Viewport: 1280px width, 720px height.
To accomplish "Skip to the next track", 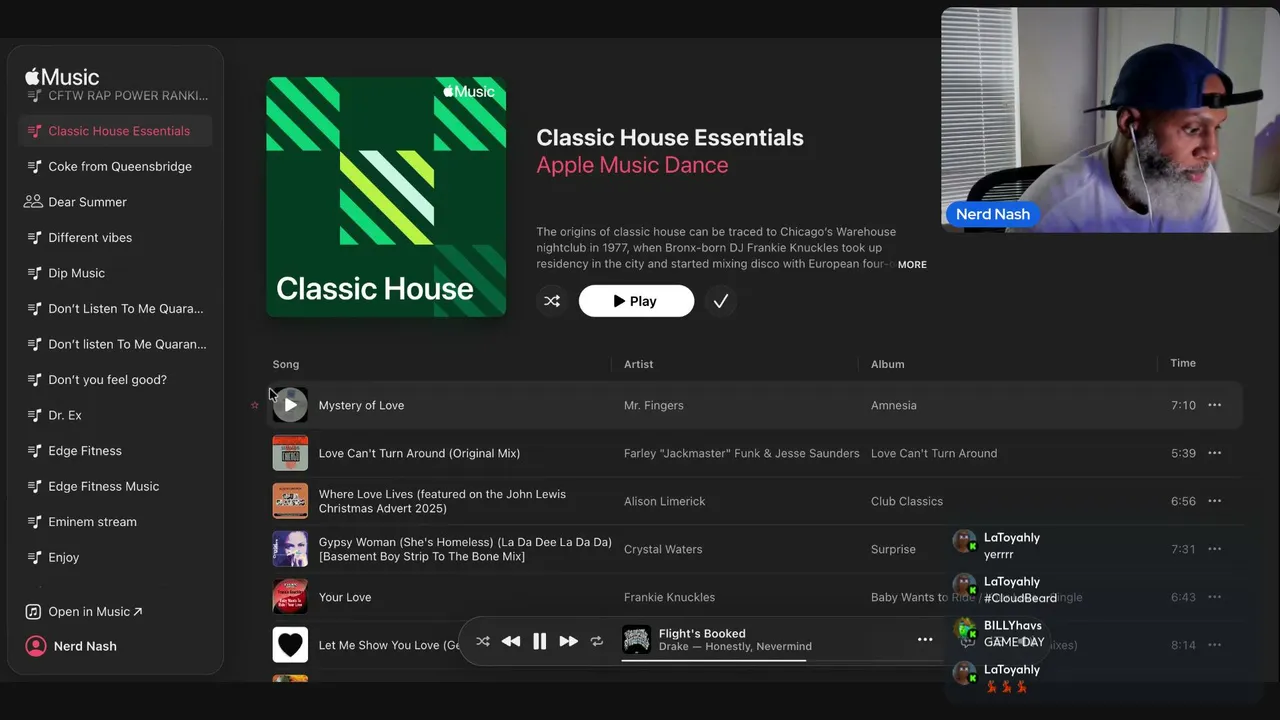I will click(568, 641).
